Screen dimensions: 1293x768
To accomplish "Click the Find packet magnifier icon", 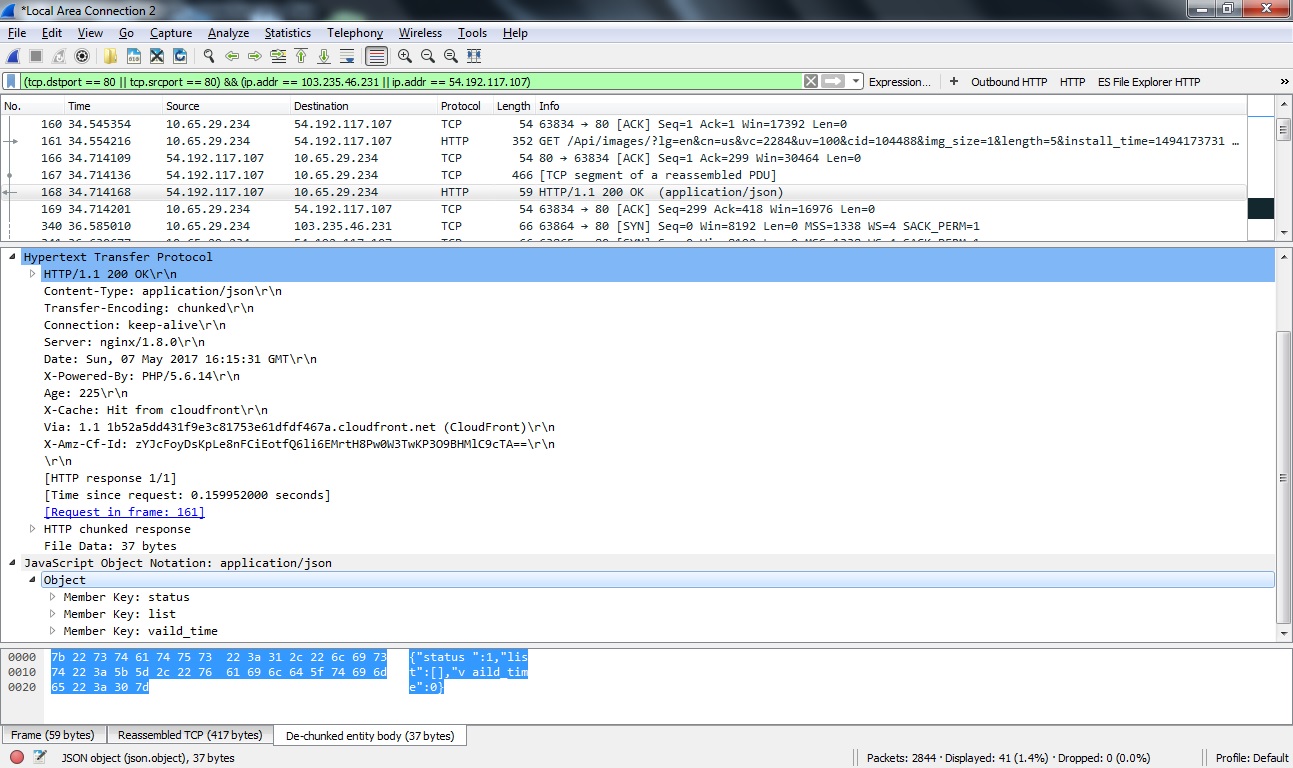I will (209, 56).
